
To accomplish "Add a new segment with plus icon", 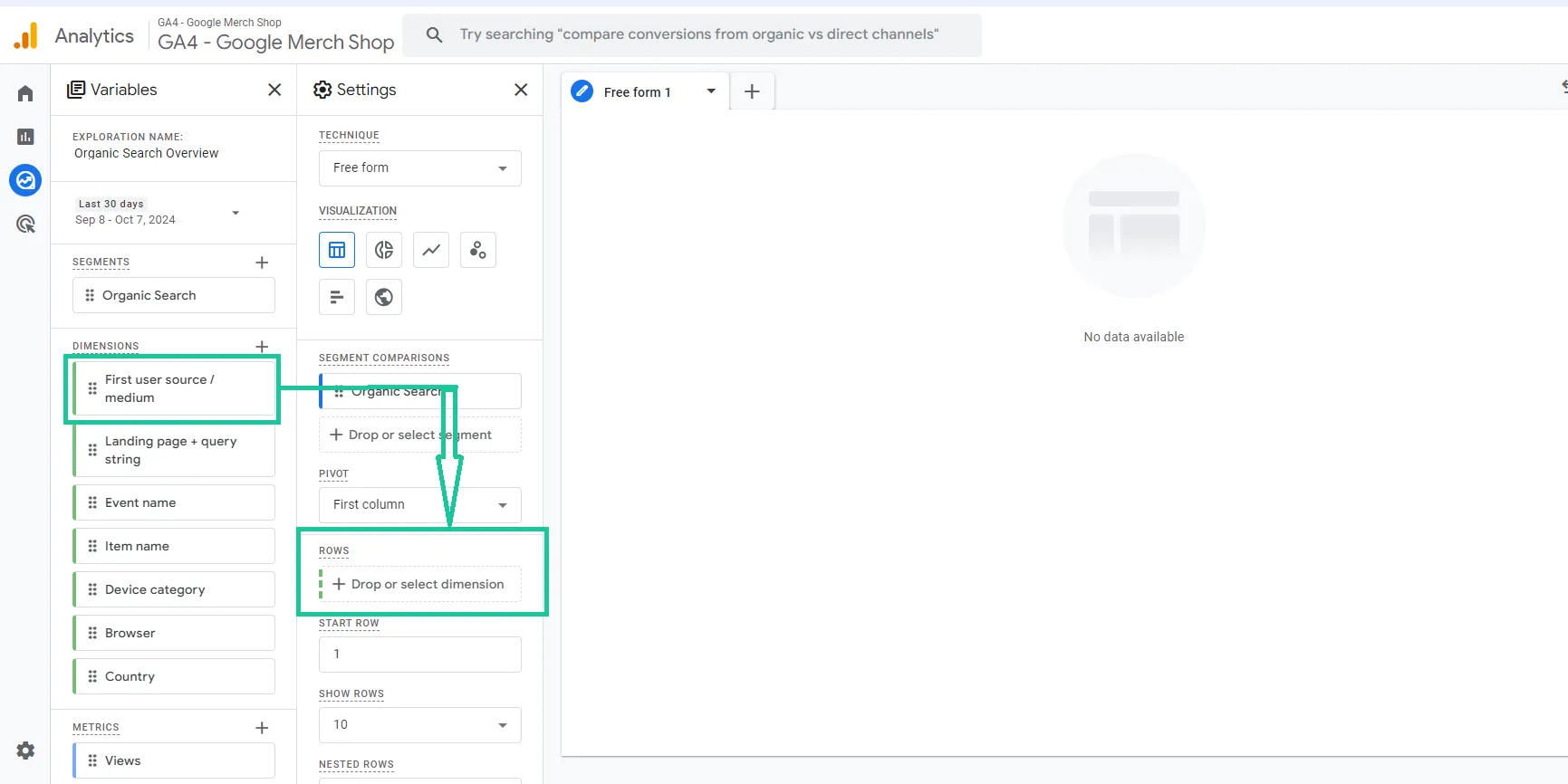I will click(262, 263).
